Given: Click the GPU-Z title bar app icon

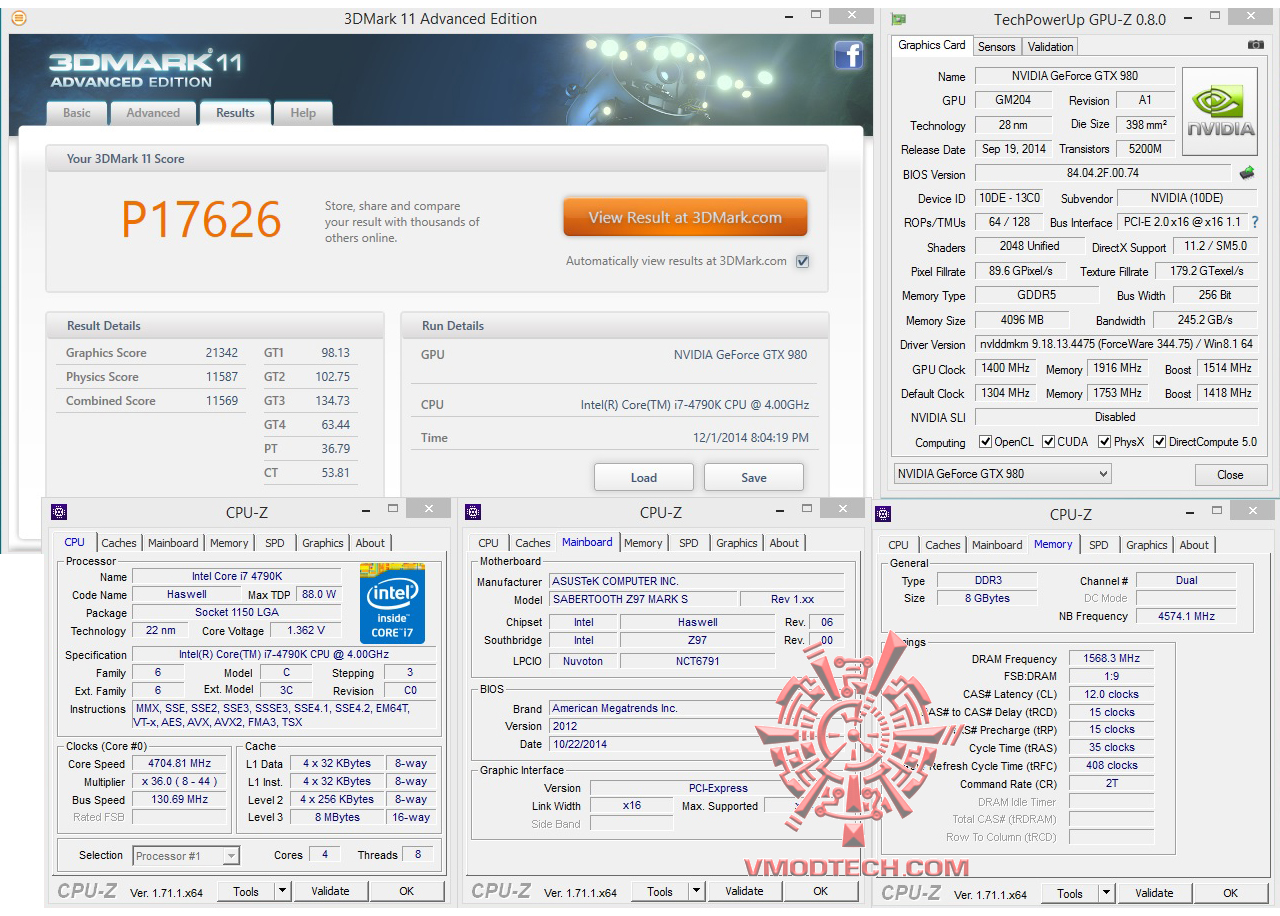Looking at the screenshot, I should pos(900,19).
